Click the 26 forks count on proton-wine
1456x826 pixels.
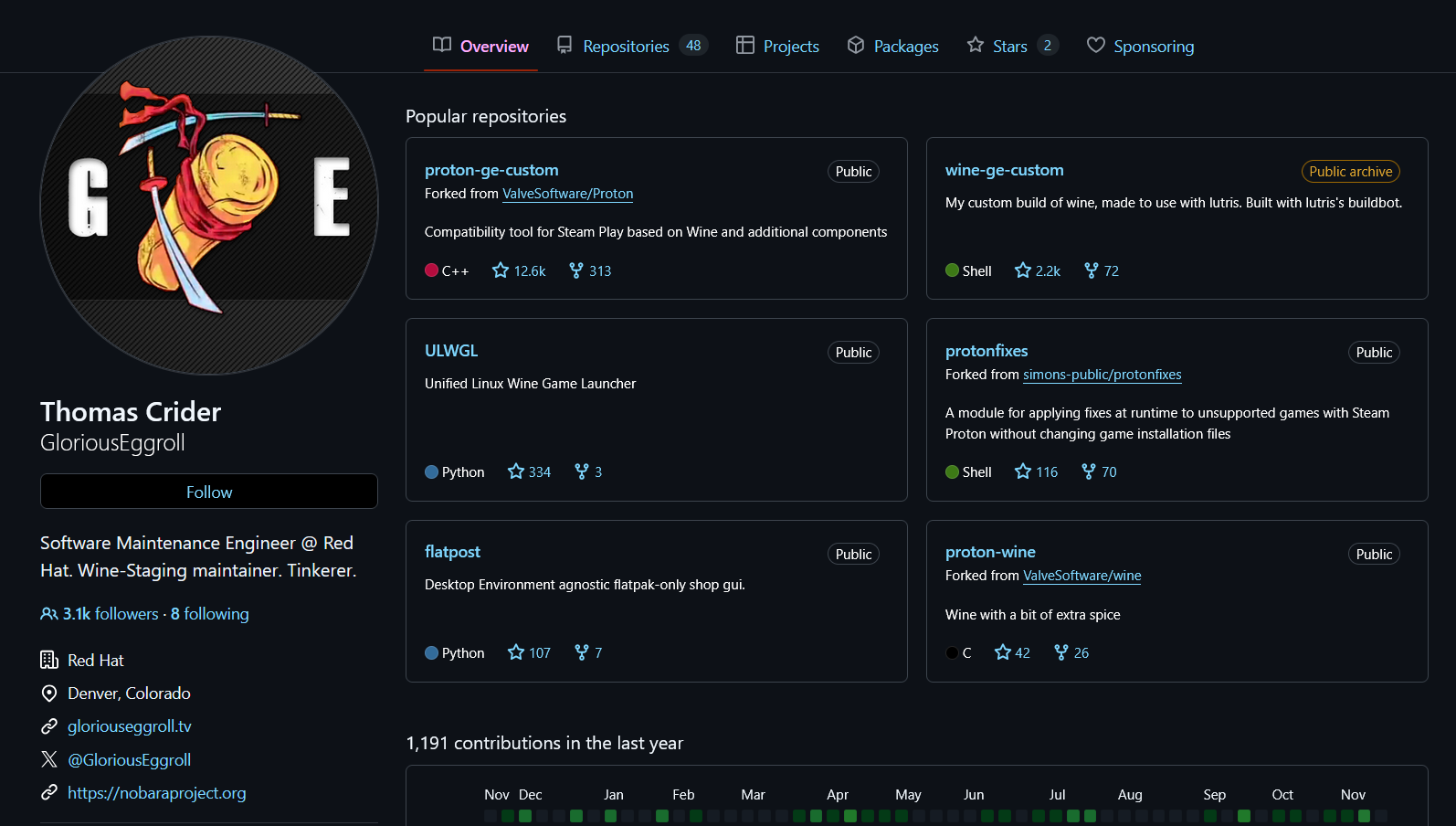1081,653
